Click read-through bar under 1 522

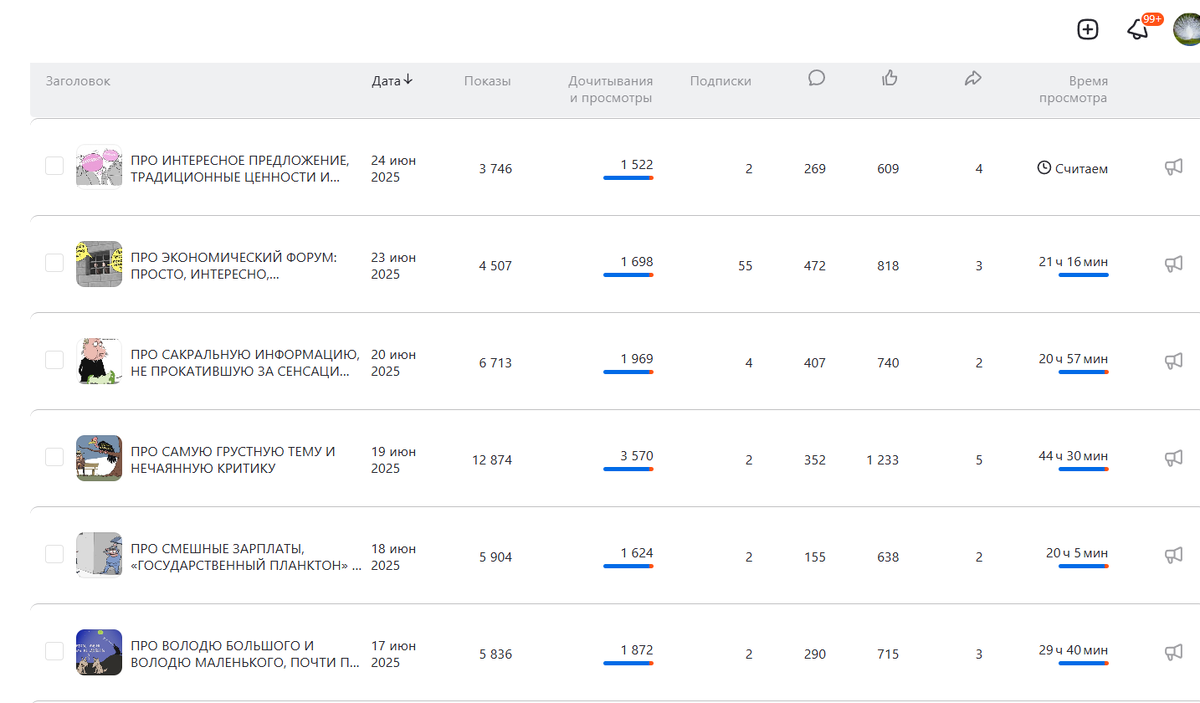point(628,178)
